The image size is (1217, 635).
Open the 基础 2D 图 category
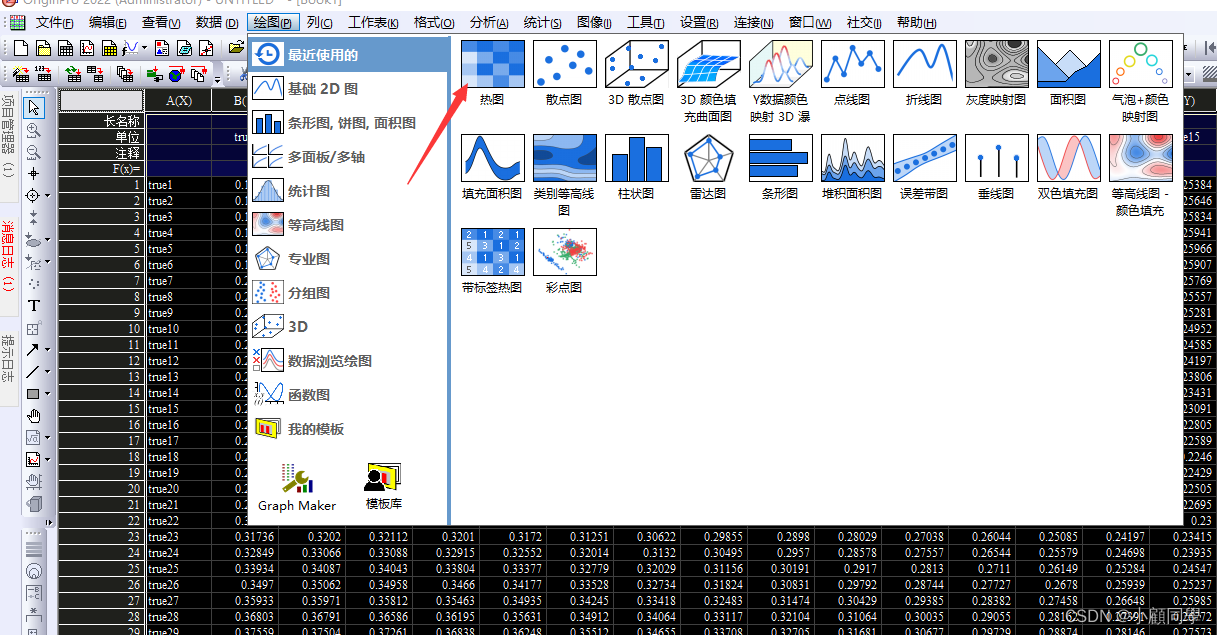point(348,89)
